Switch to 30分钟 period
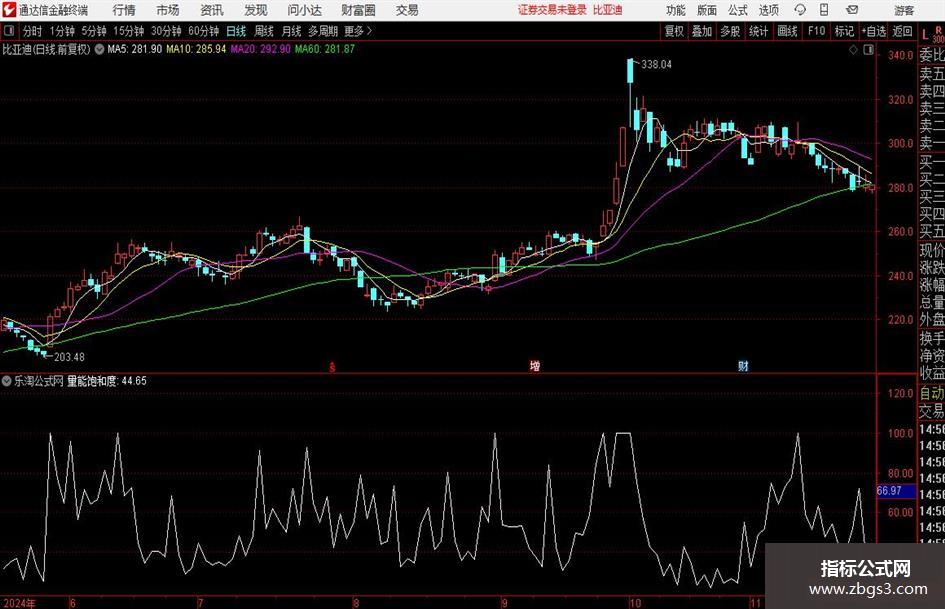 point(166,31)
